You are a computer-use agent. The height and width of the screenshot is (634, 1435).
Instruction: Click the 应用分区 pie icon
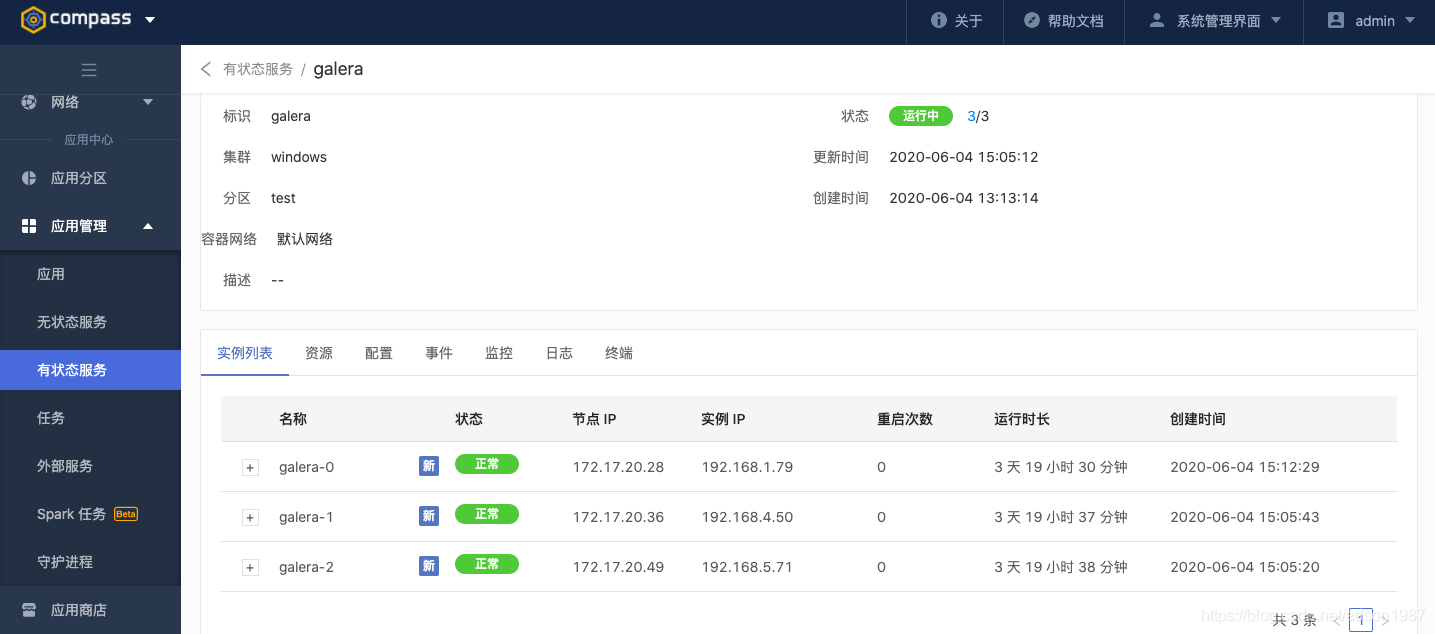[30, 178]
